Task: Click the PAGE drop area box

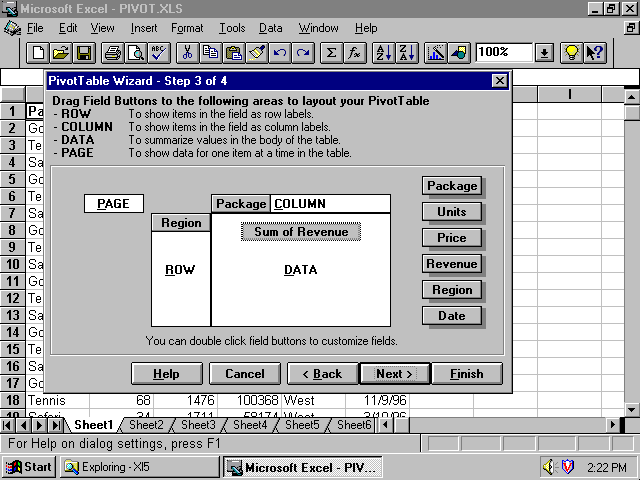Action: point(113,204)
